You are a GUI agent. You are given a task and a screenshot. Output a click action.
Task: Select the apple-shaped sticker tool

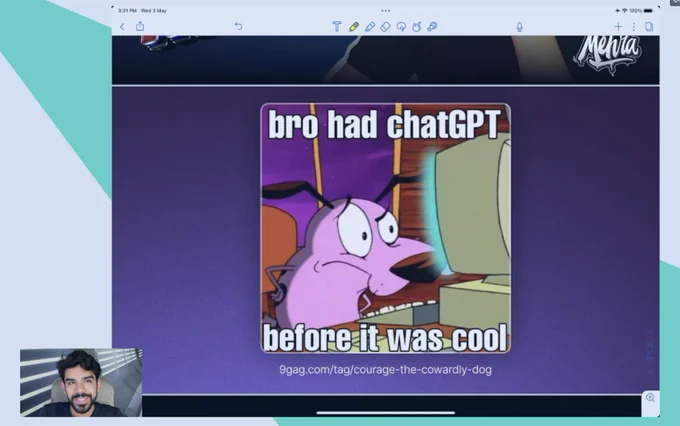click(417, 27)
